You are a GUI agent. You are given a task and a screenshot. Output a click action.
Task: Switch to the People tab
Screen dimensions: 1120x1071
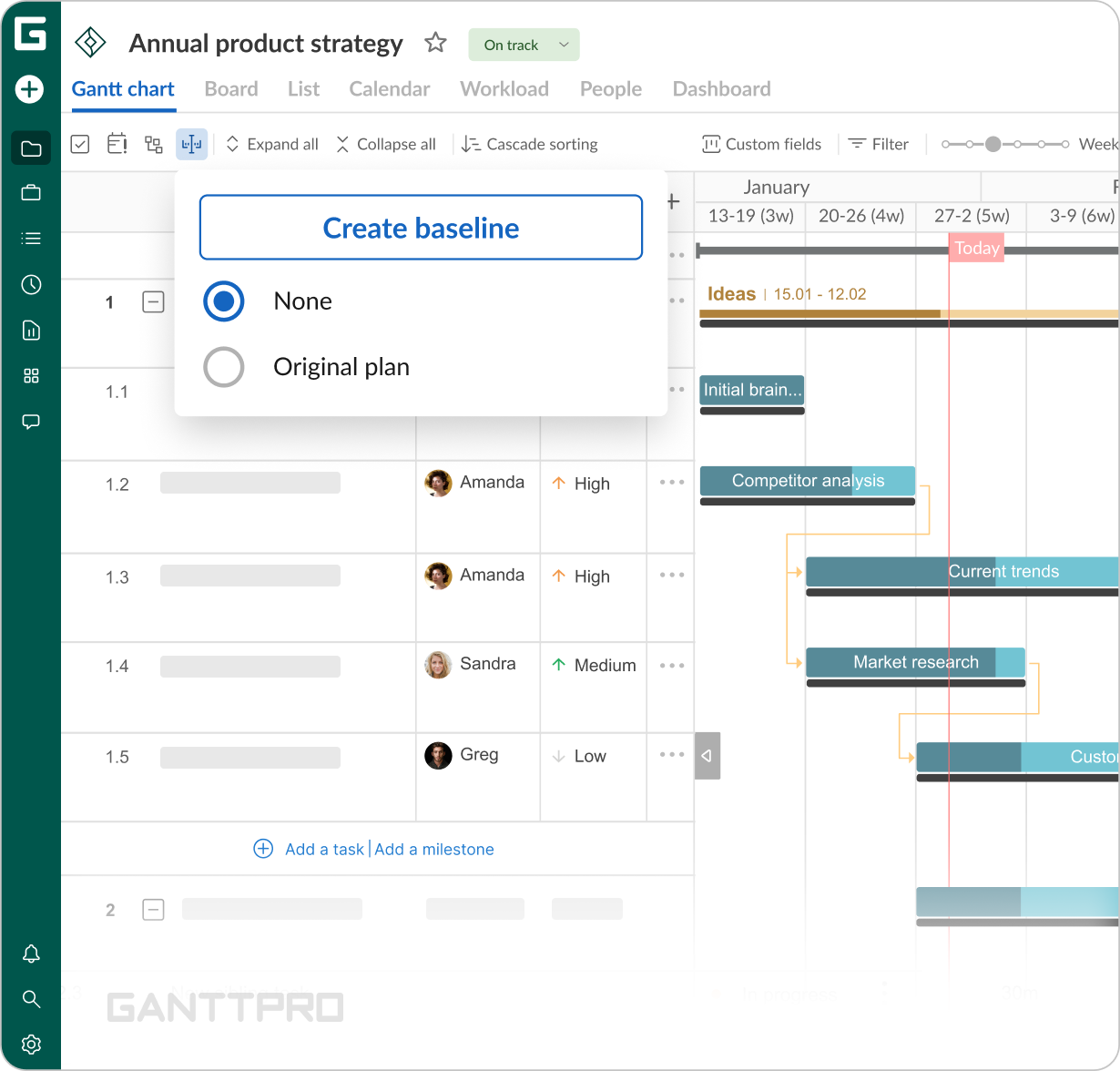pyautogui.click(x=611, y=89)
